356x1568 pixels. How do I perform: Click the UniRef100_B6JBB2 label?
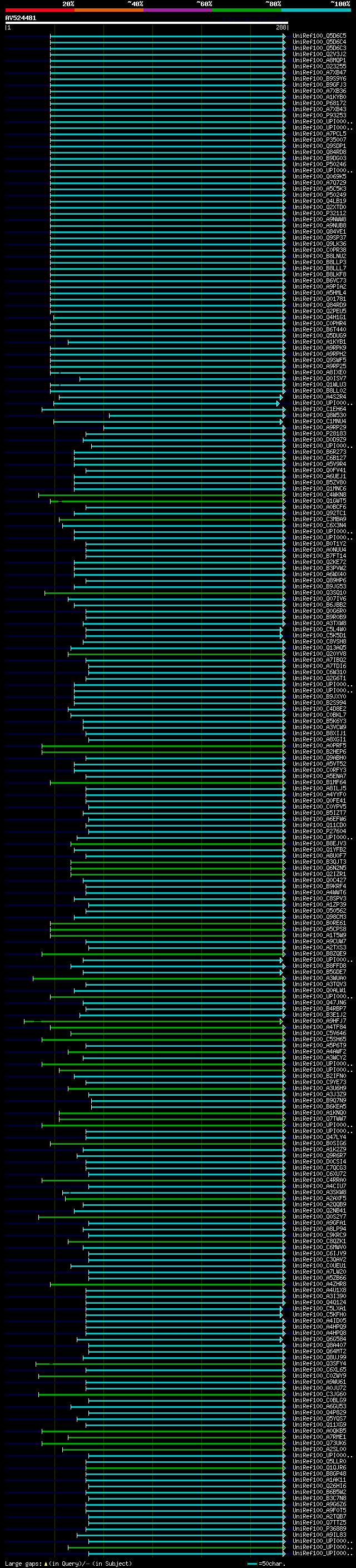[x=319, y=605]
